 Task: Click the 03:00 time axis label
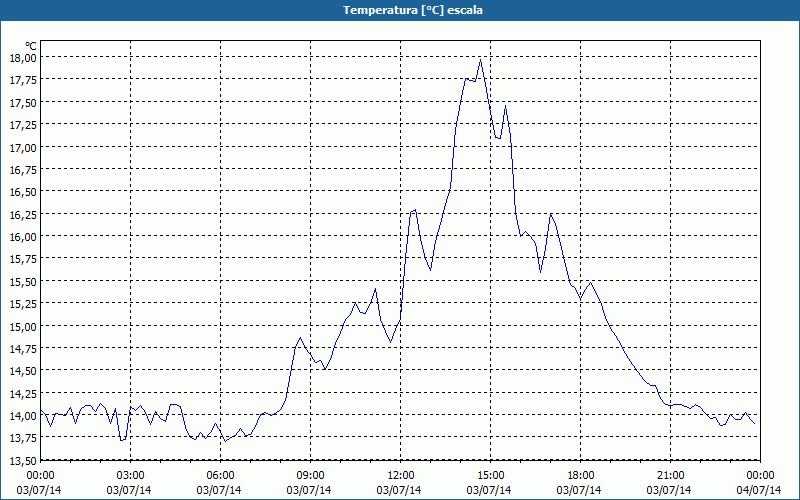click(131, 476)
